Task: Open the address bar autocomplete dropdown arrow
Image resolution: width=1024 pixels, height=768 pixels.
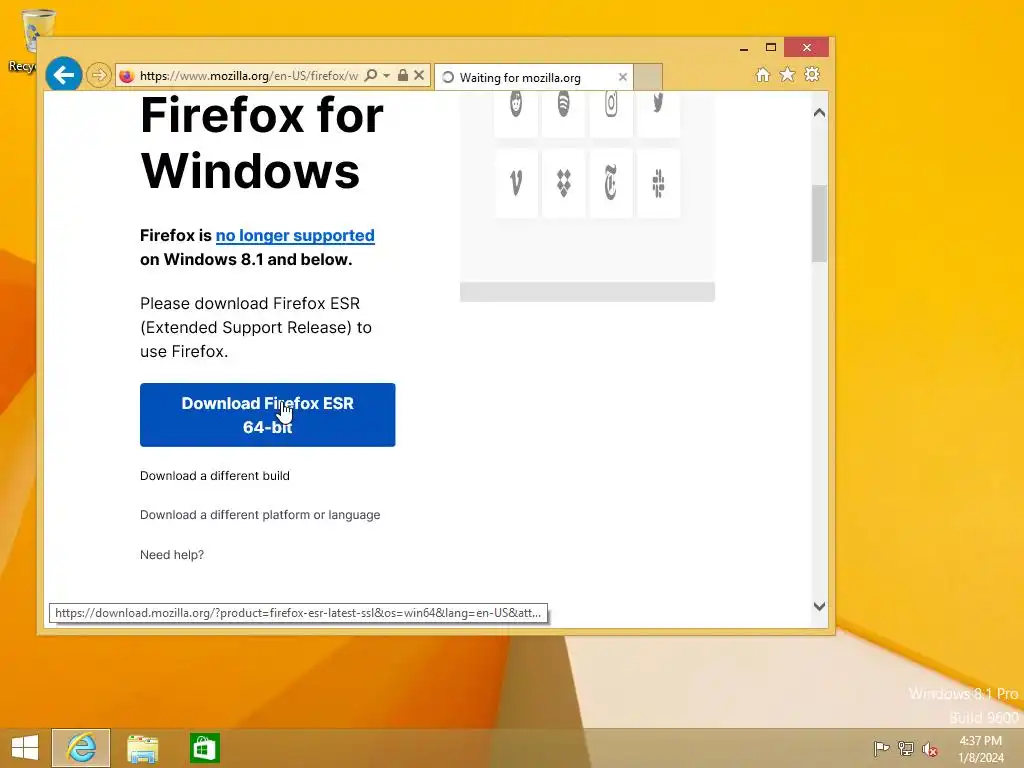Action: (386, 76)
